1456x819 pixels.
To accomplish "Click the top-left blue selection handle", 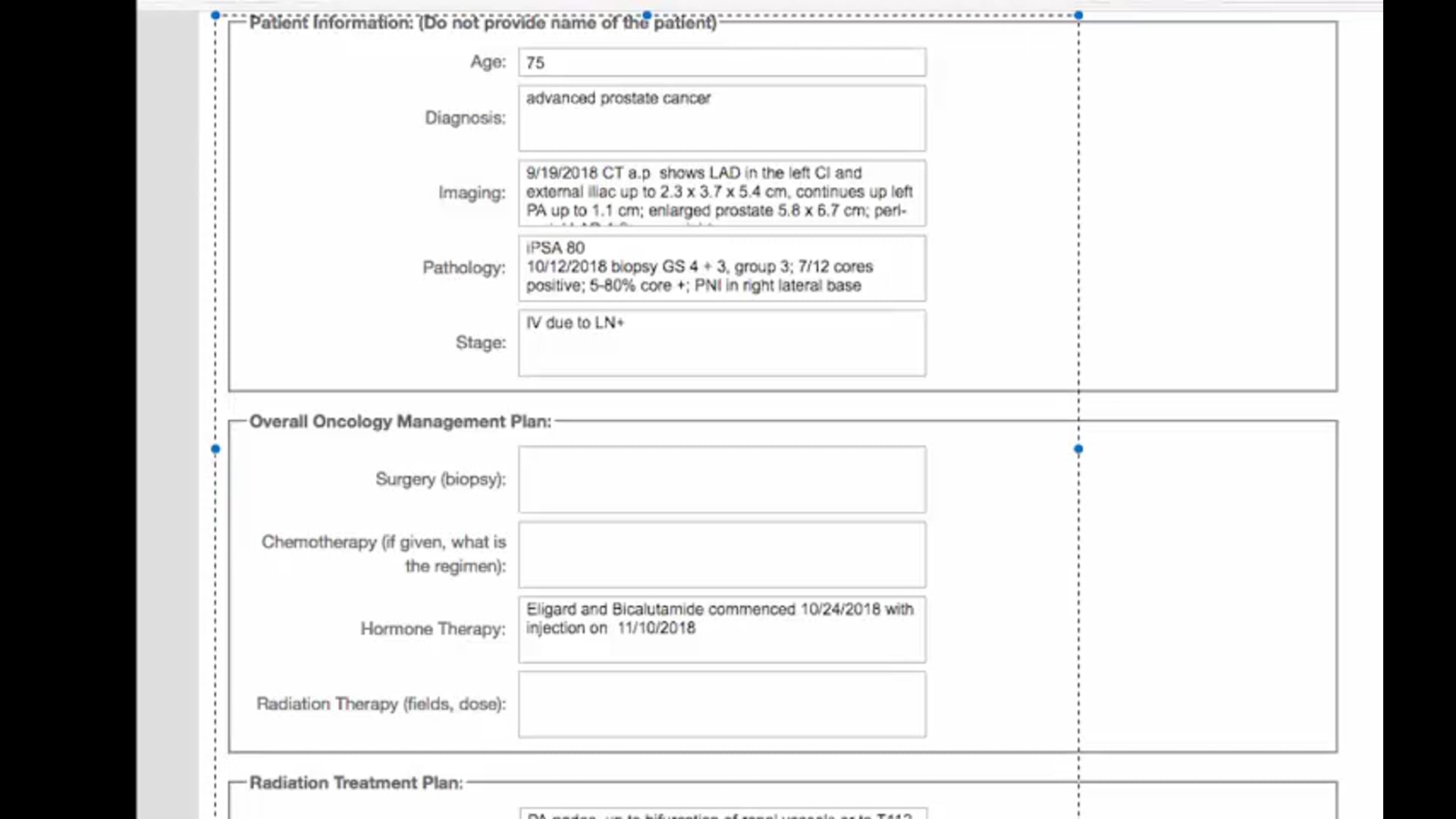I will click(x=216, y=15).
